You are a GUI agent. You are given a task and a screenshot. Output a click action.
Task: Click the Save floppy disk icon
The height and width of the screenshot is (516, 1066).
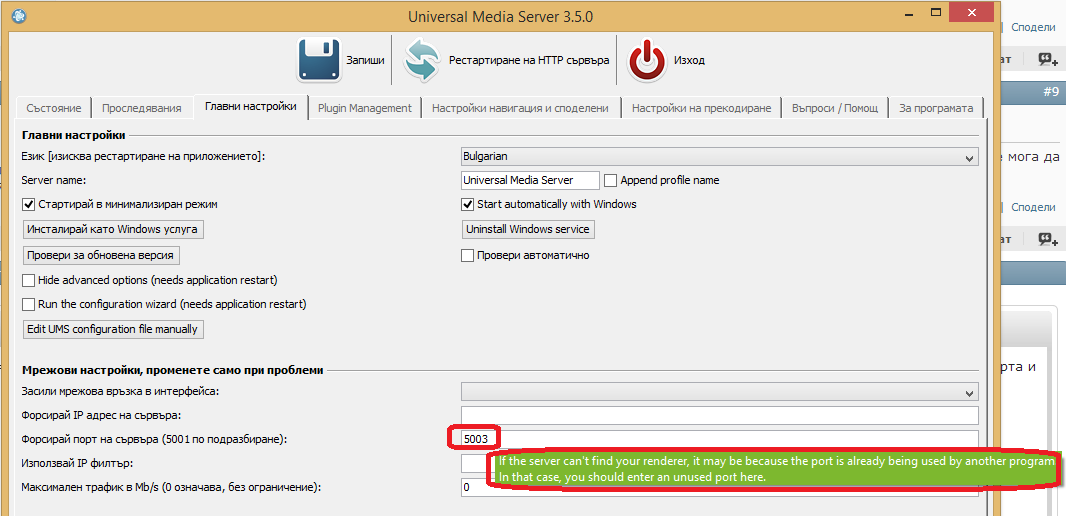(x=318, y=60)
